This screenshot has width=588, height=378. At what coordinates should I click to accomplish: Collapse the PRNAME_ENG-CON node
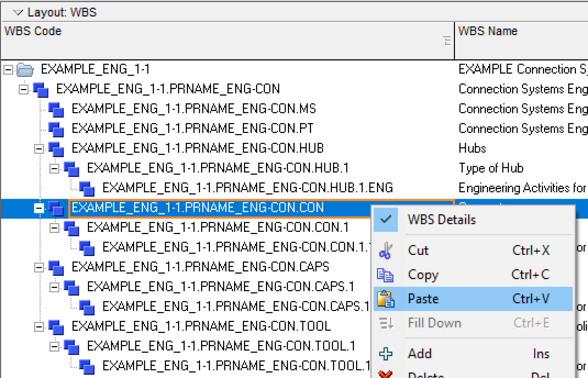tap(24, 89)
